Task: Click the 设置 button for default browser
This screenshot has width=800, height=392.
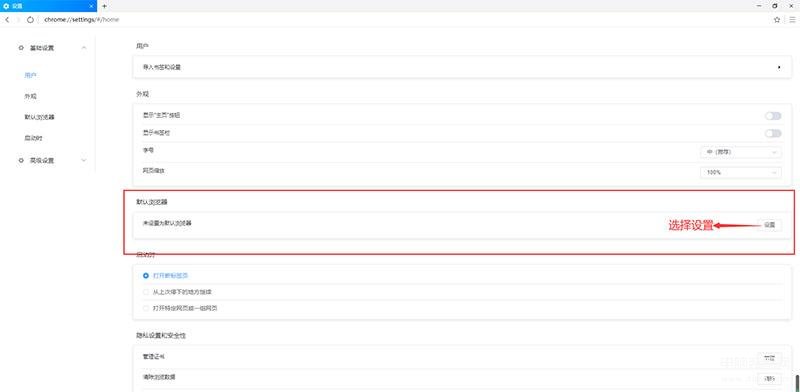Action: 769,225
